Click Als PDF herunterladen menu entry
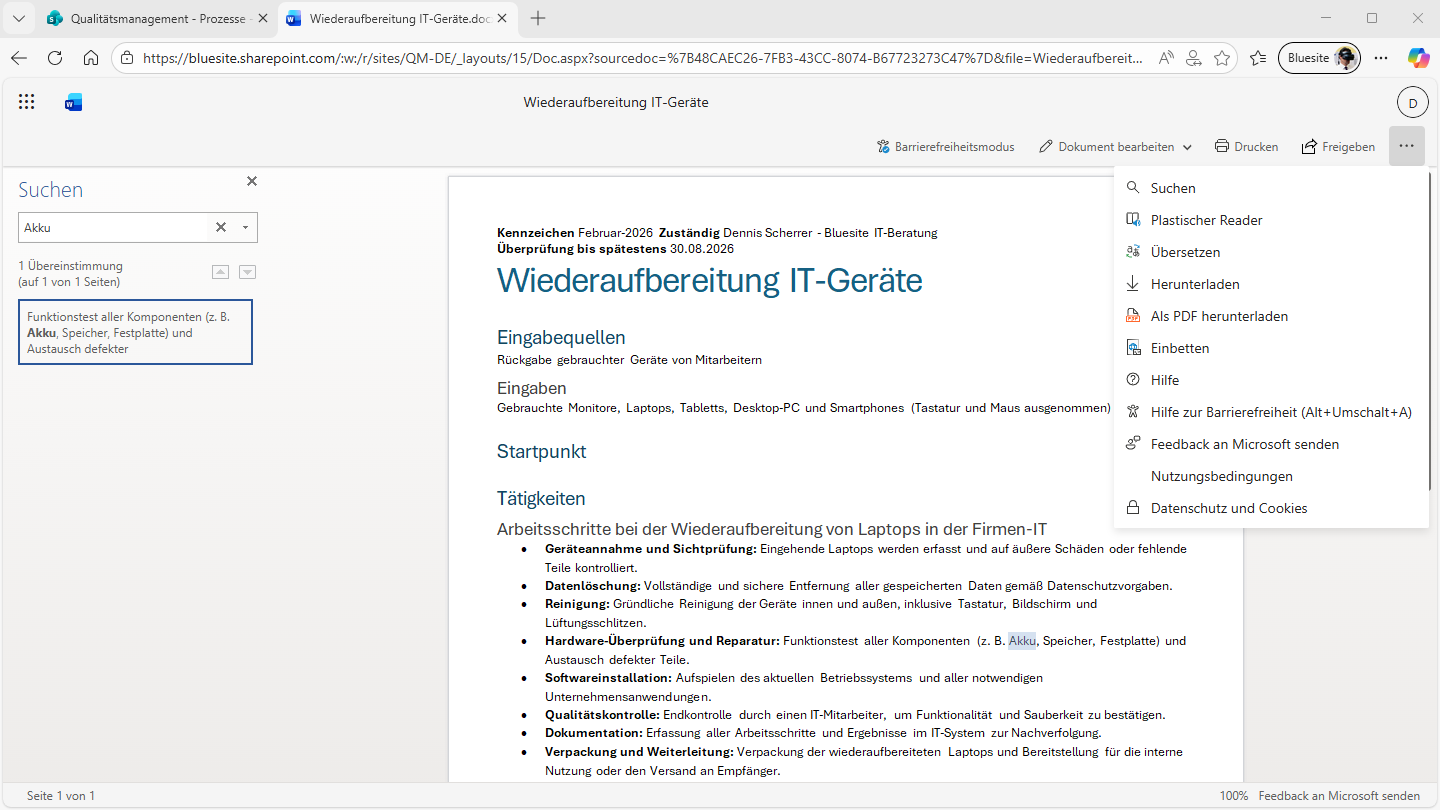Viewport: 1440px width, 810px height. [1219, 316]
